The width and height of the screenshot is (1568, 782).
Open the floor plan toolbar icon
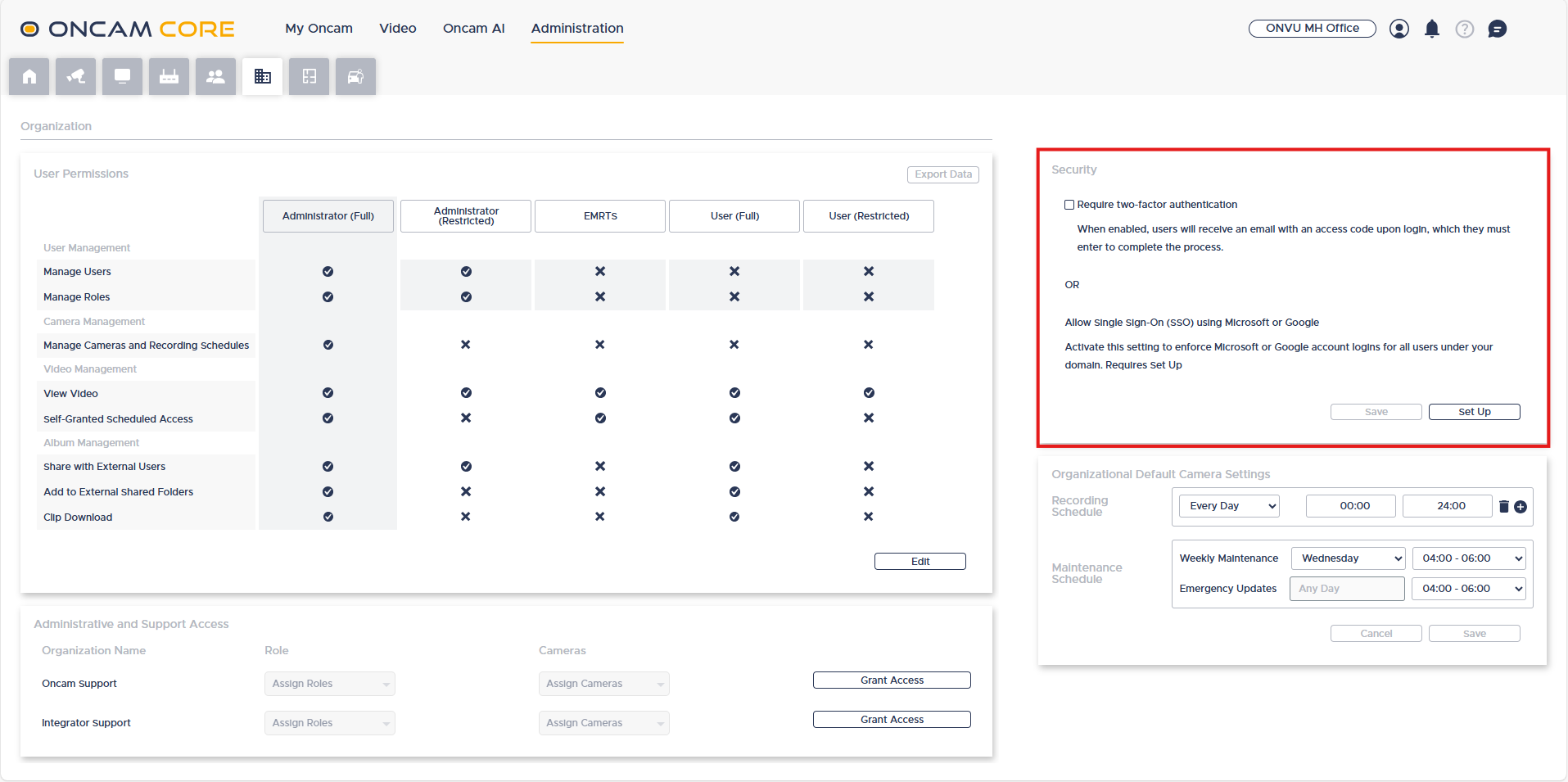pyautogui.click(x=310, y=77)
